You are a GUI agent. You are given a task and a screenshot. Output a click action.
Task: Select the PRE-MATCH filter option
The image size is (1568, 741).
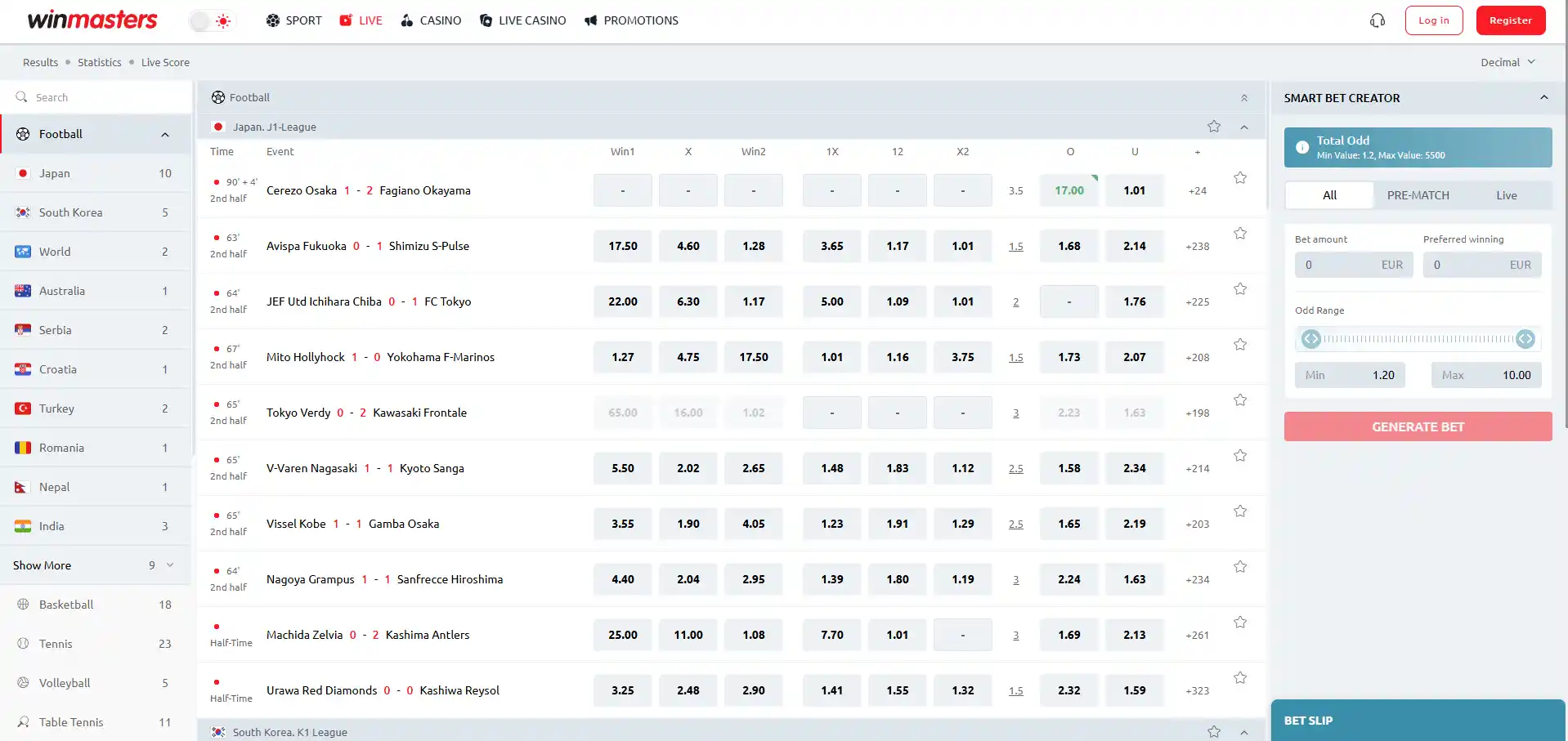click(x=1418, y=195)
